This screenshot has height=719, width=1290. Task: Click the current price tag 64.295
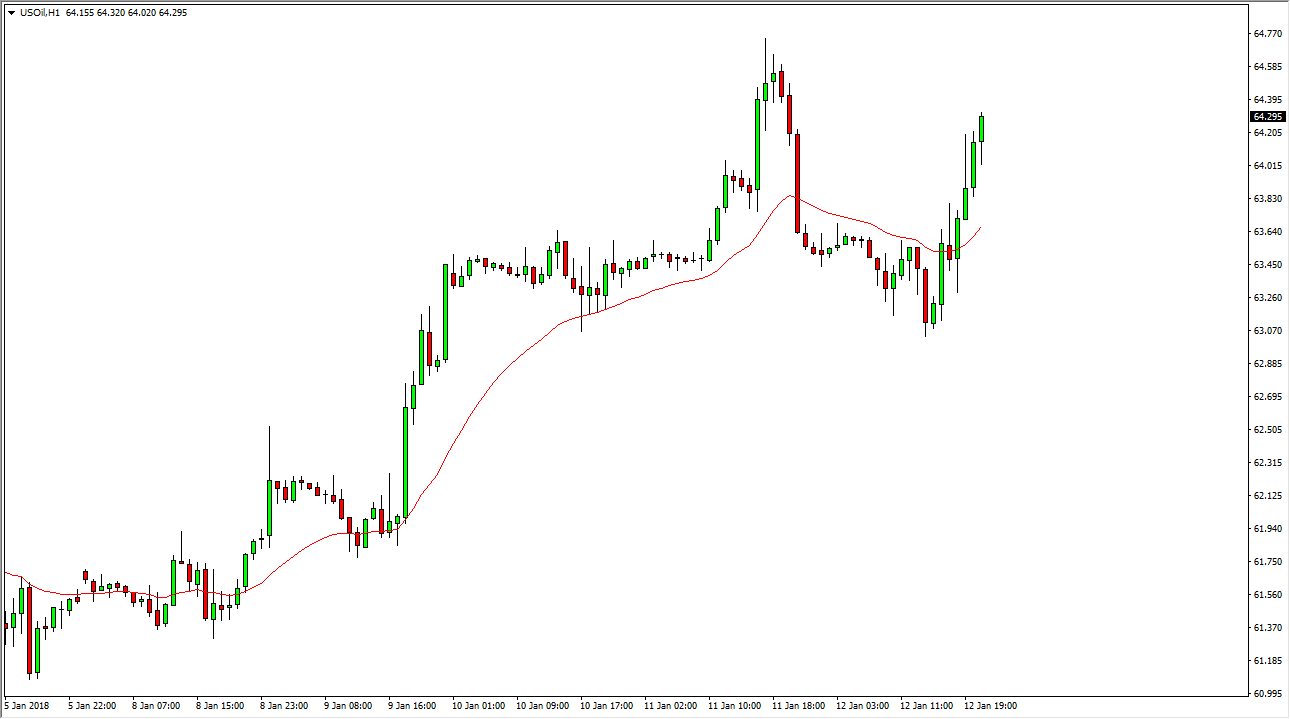[x=1267, y=117]
